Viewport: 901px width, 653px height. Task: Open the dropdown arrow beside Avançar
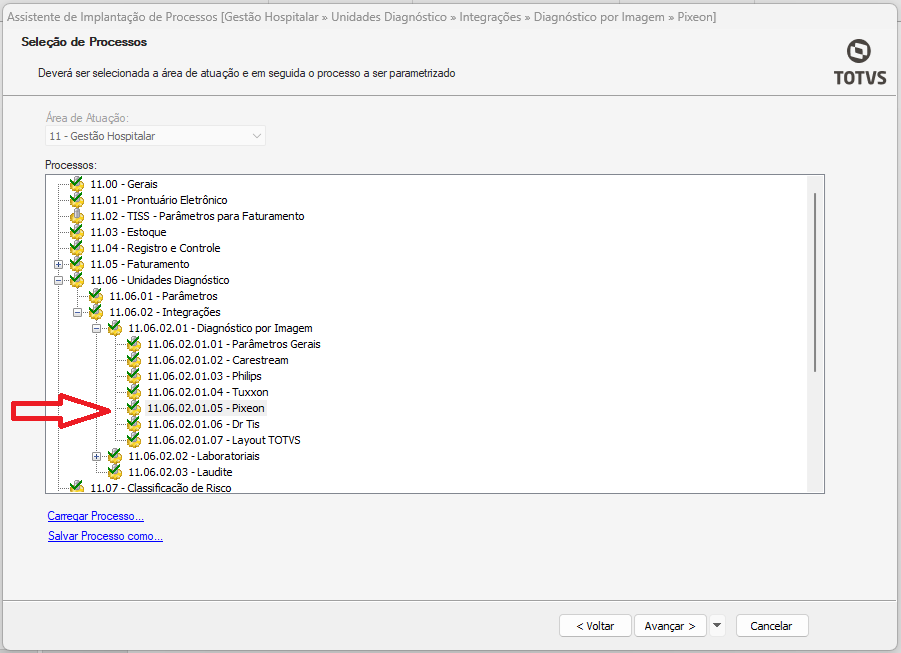717,626
